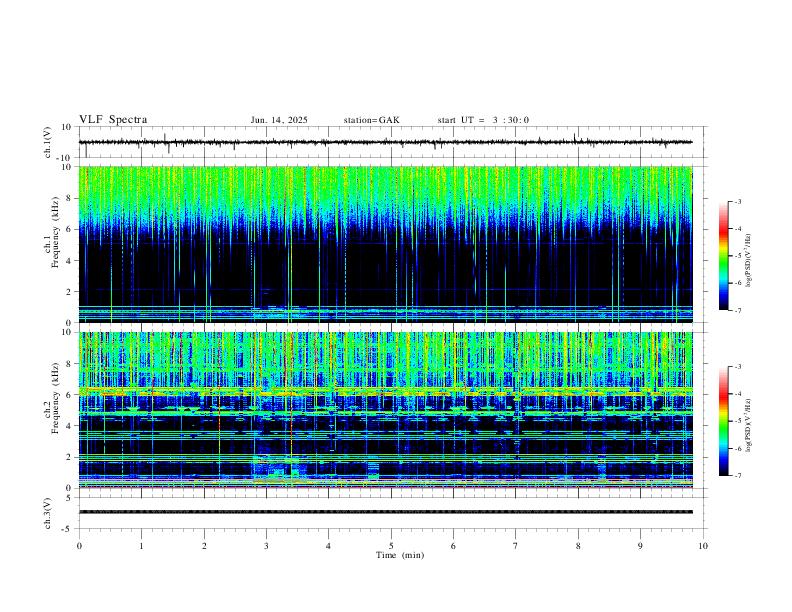This screenshot has height=612, width=792.
Task: Click the ch.3(V) axis label
Action: 48,513
